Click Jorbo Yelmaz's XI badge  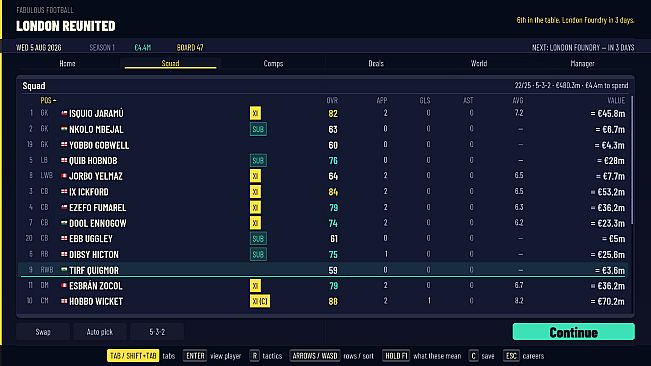coord(255,176)
